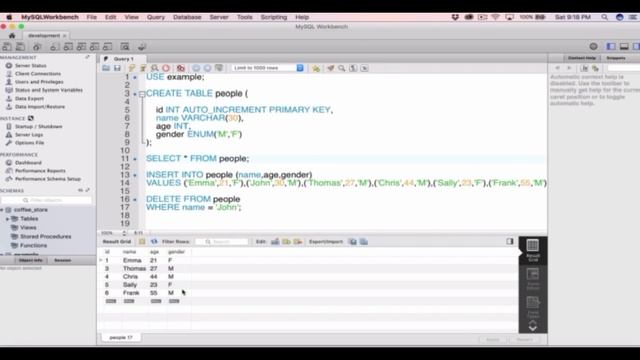Toggle the bottom output panel
This screenshot has height=360, width=640.
click(x=624, y=47)
